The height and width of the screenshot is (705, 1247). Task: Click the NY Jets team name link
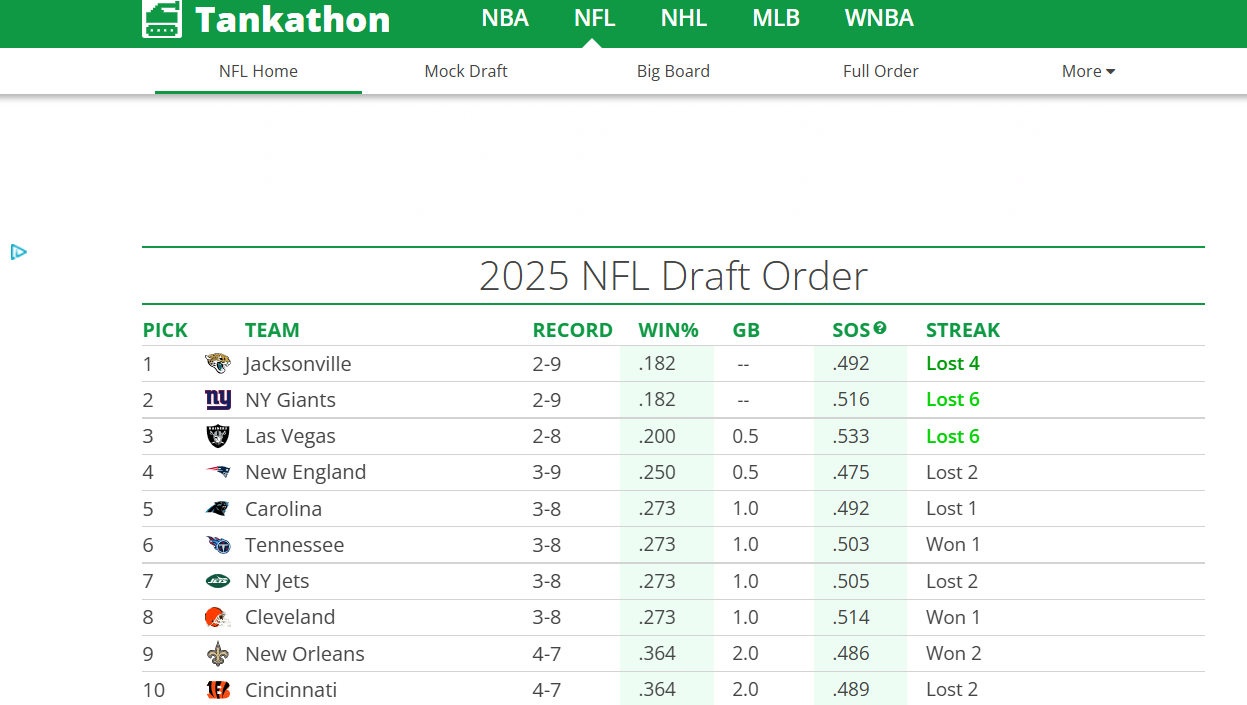277,581
